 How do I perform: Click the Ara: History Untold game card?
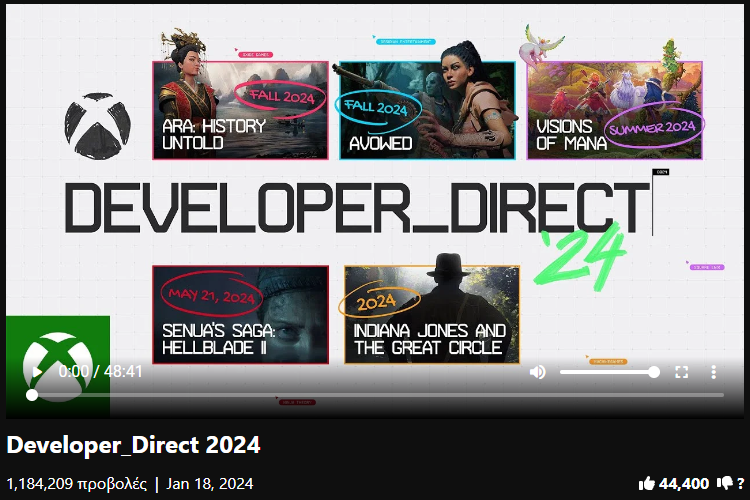click(x=240, y=111)
